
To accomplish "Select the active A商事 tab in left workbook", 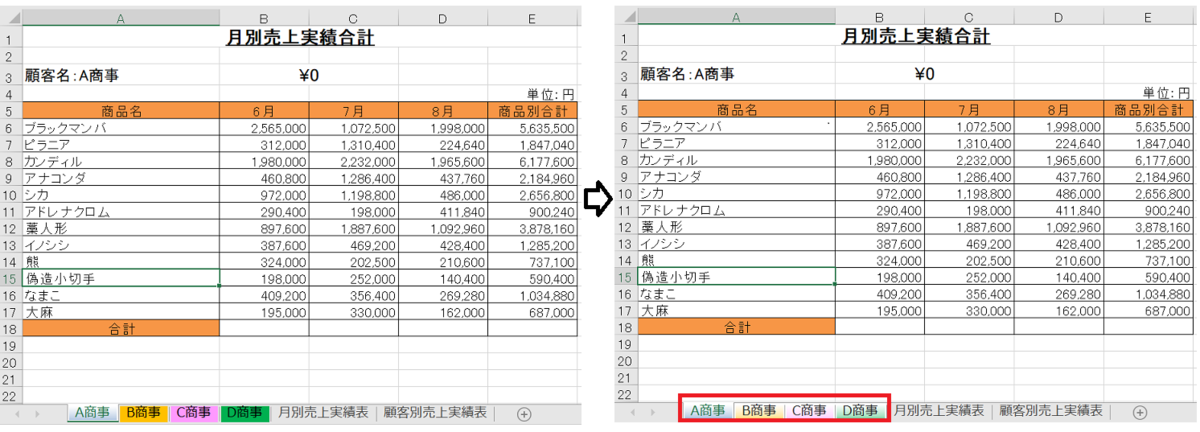I will [92, 412].
